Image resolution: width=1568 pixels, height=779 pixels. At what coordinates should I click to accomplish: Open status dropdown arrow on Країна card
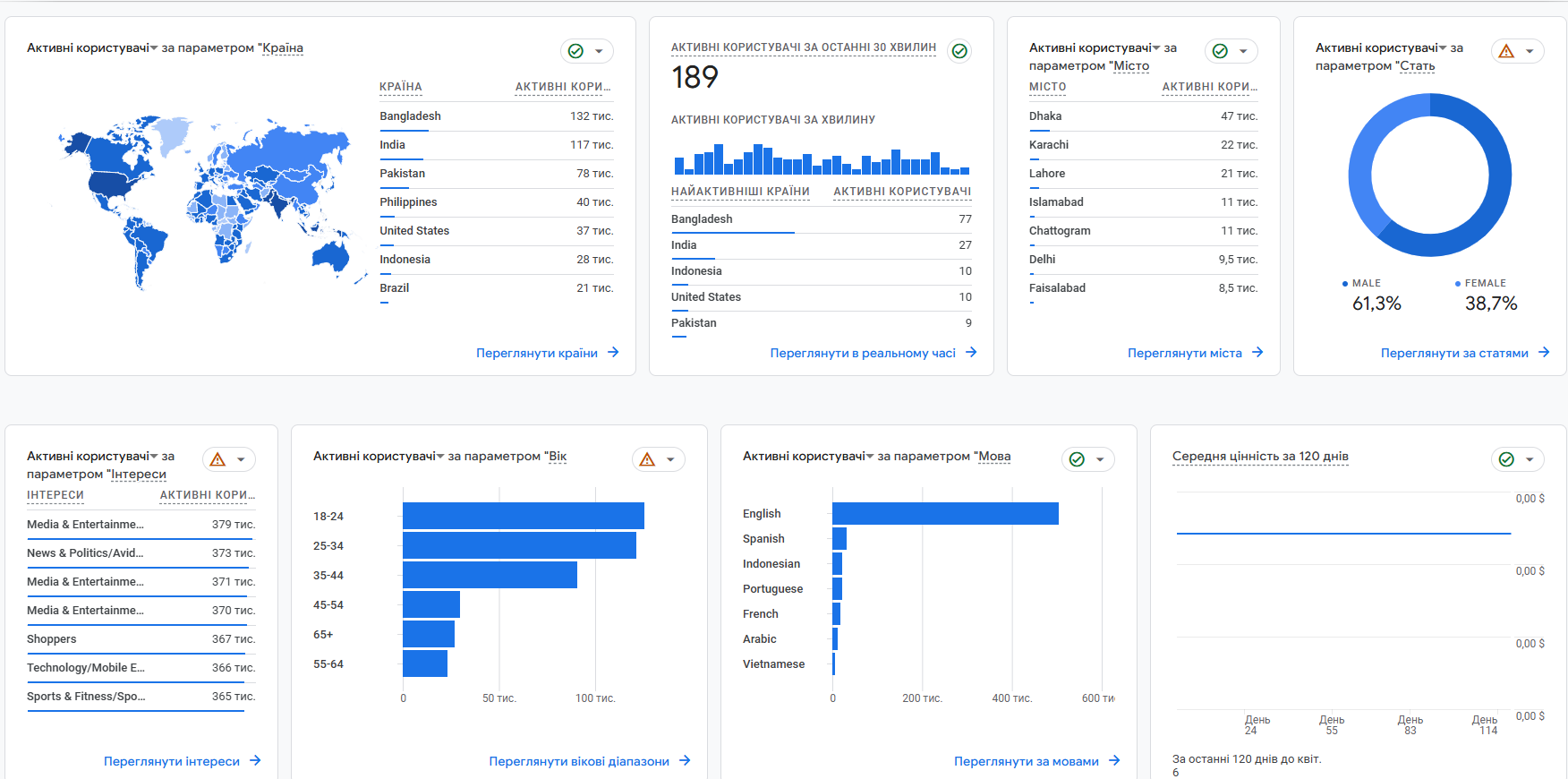click(599, 51)
